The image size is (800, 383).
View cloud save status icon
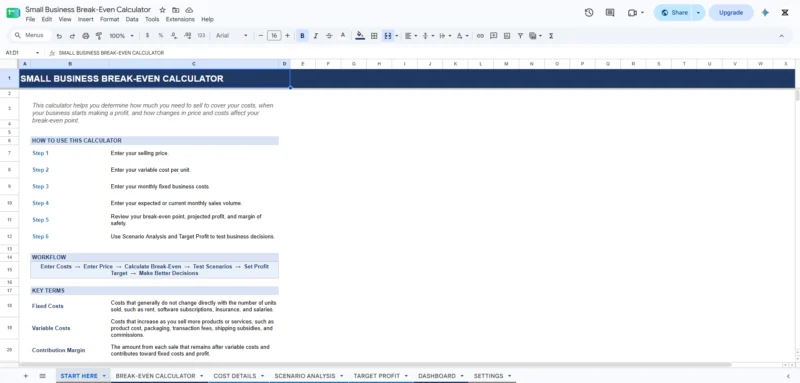pos(189,10)
